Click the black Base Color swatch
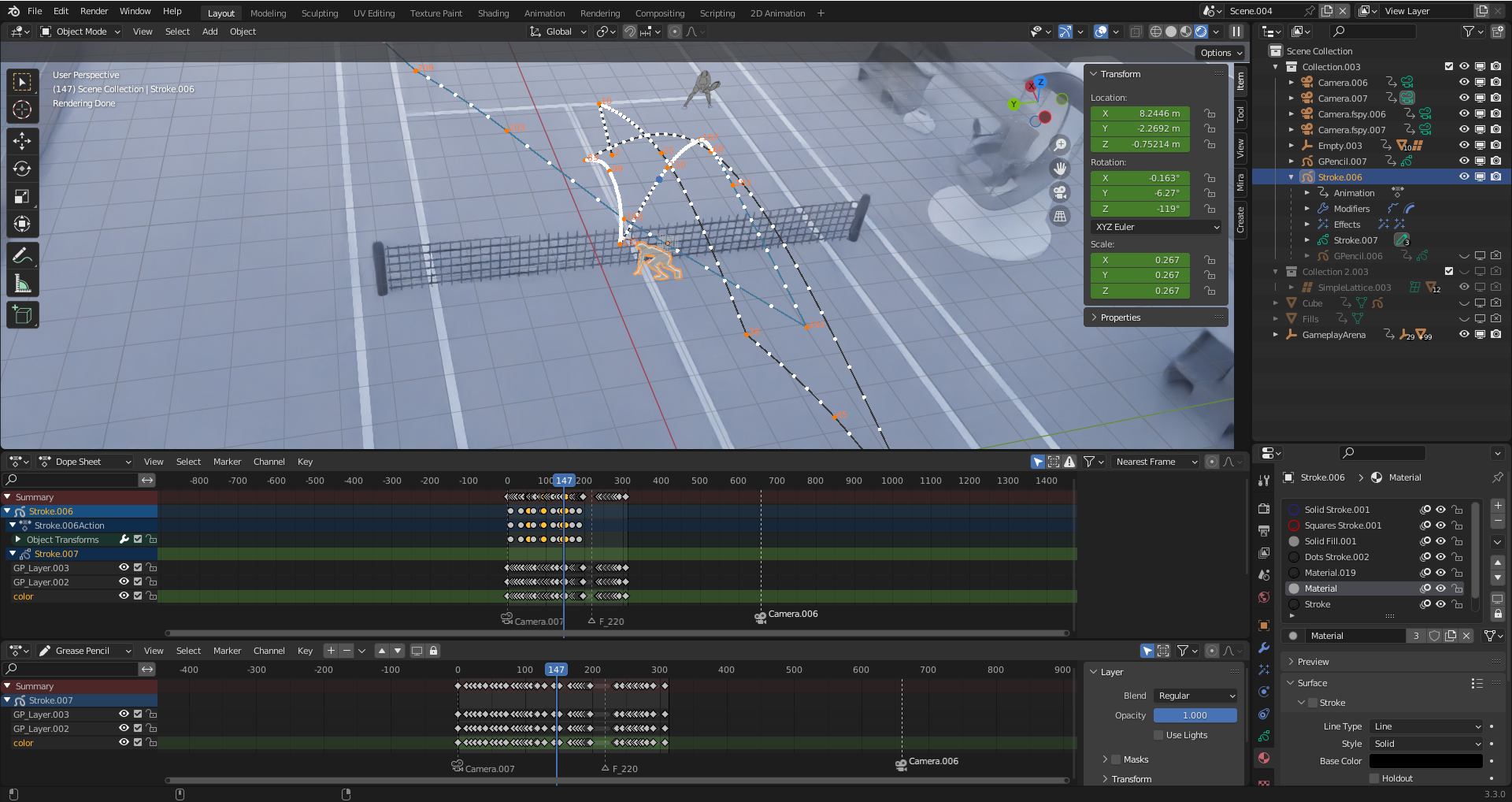Viewport: 1512px width, 802px height. 1425,761
